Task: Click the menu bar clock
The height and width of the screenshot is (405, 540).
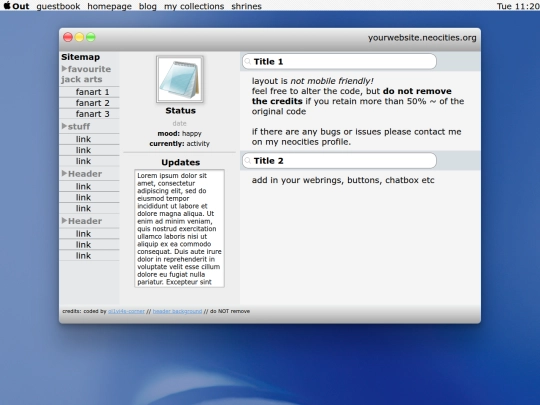Action: tap(518, 6)
